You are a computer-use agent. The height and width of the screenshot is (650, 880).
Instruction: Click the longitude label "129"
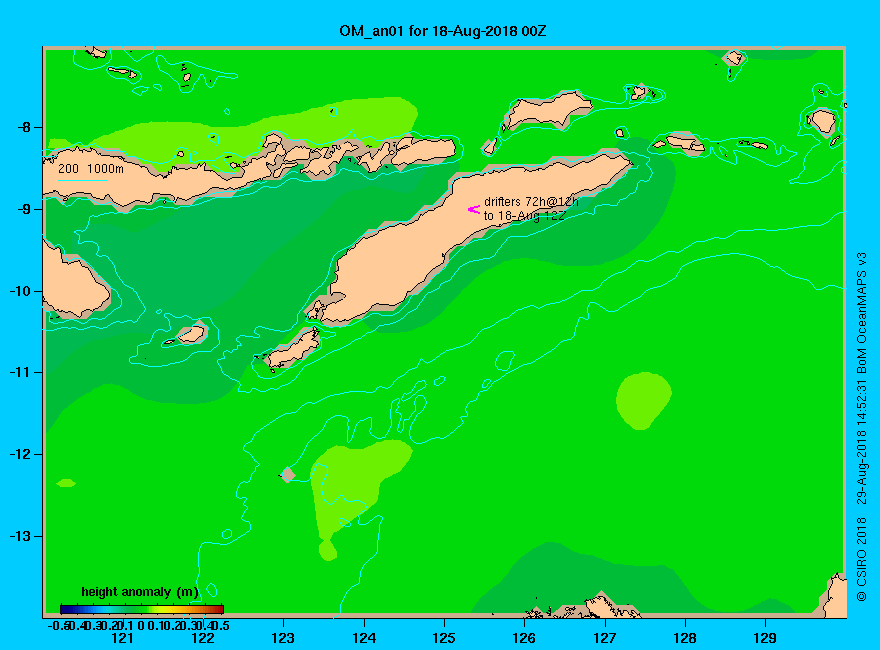coord(765,638)
